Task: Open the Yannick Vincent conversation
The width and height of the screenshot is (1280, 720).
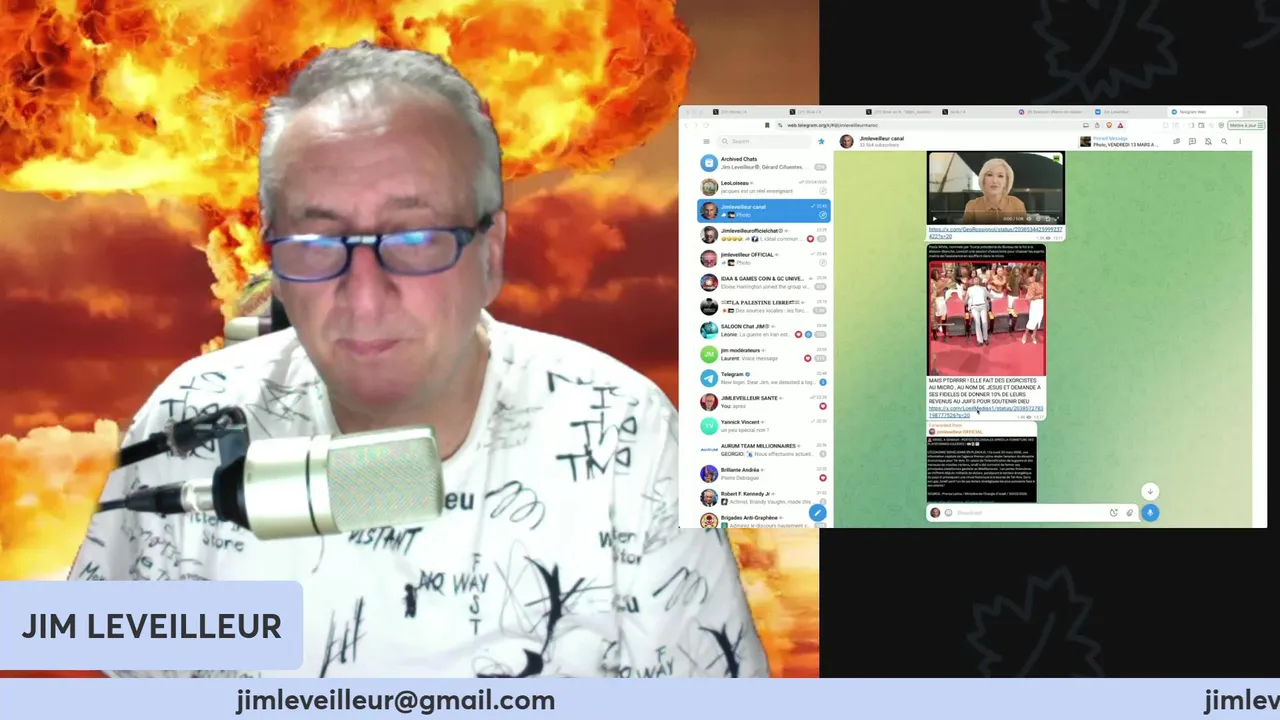Action: coord(764,426)
